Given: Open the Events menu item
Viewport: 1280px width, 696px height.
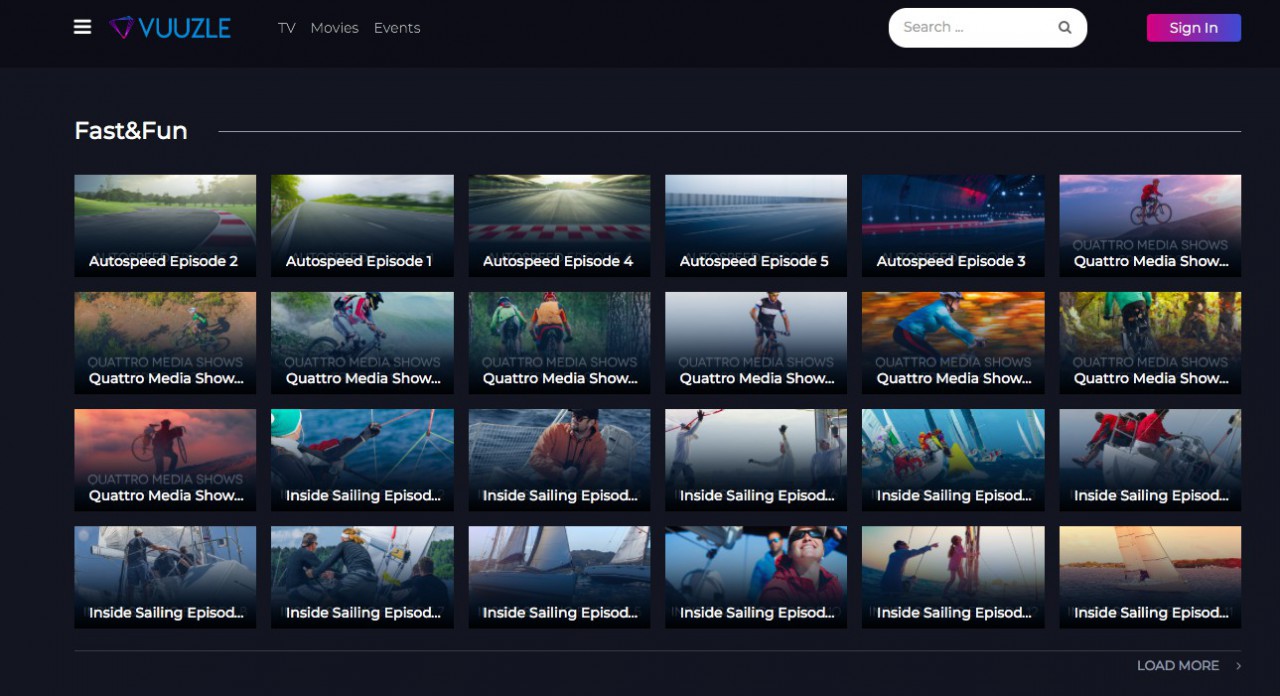Looking at the screenshot, I should [x=397, y=28].
